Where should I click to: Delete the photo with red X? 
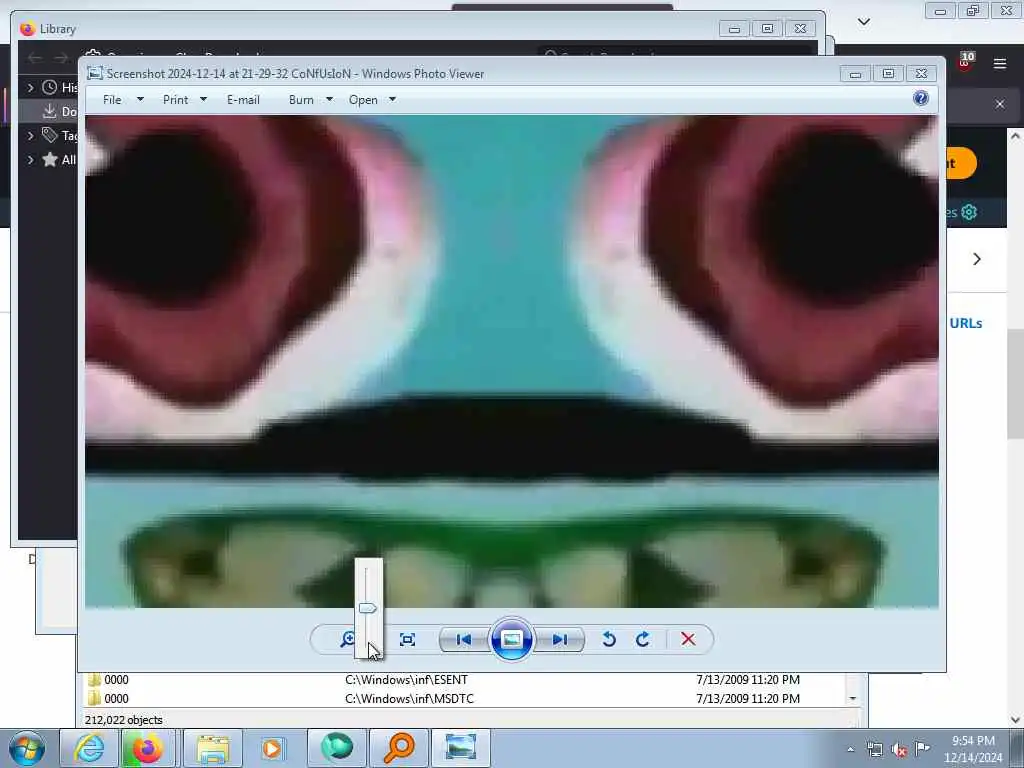coord(688,639)
